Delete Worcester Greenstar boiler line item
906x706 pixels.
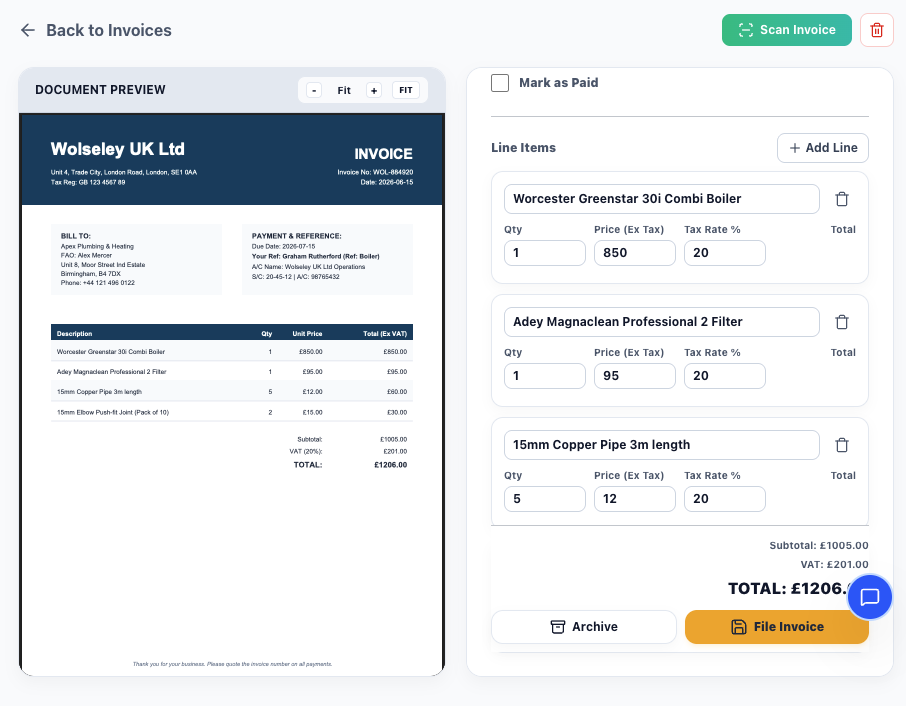click(x=842, y=199)
